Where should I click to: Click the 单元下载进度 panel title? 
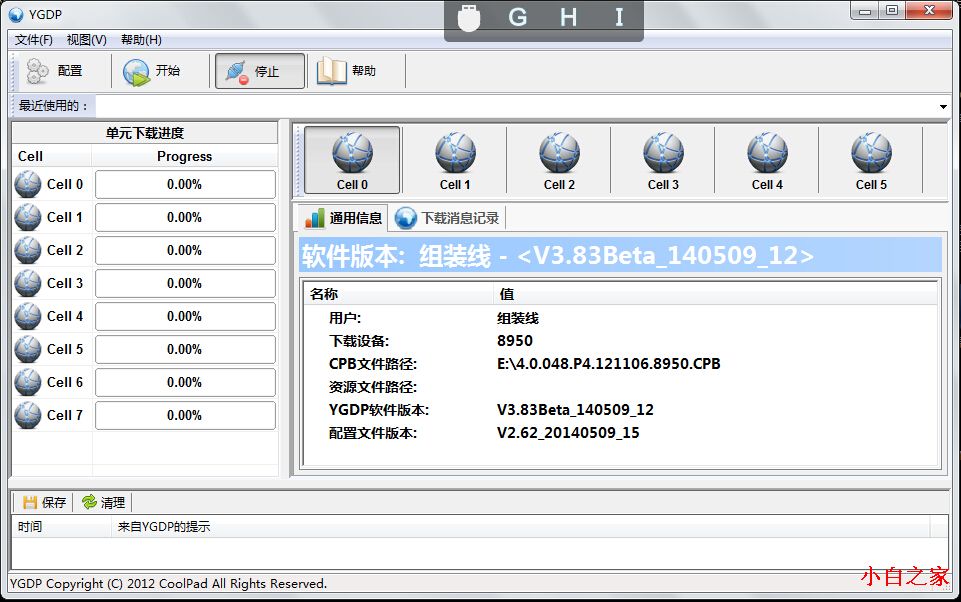tap(145, 133)
